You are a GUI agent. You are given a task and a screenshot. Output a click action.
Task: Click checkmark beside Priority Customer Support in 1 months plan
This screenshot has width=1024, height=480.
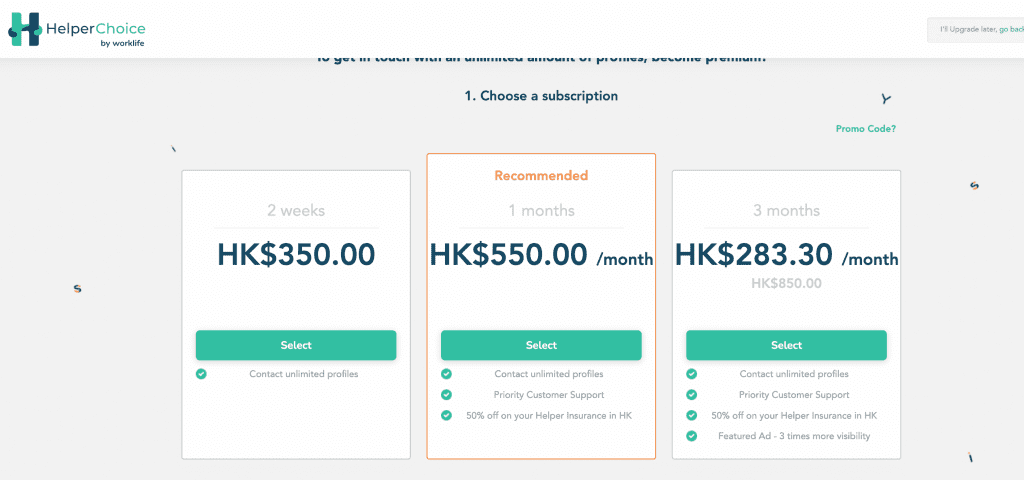446,394
